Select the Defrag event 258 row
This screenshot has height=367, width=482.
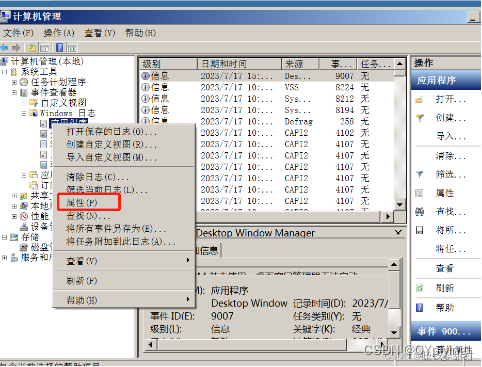click(x=267, y=121)
